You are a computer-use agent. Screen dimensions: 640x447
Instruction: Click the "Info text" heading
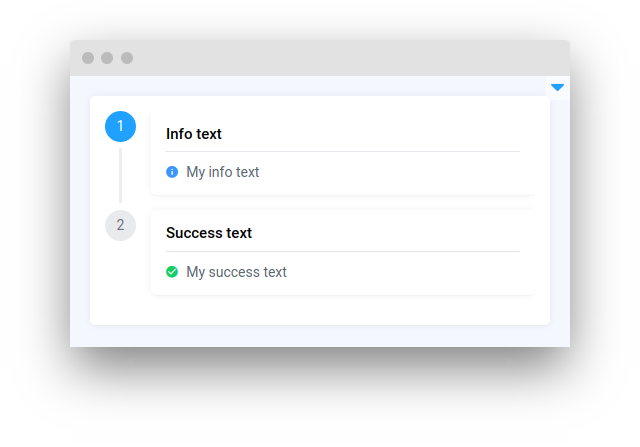click(194, 134)
